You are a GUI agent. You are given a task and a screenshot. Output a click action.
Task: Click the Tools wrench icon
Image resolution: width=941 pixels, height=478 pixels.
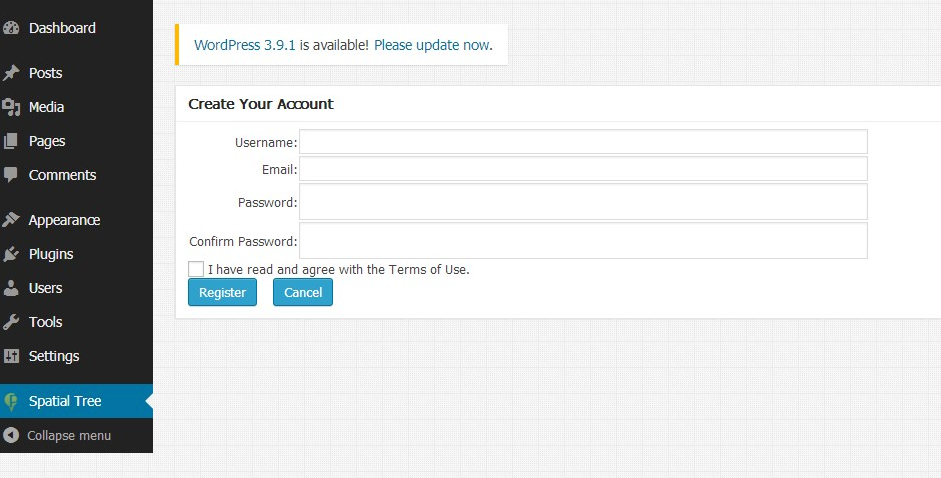pyautogui.click(x=11, y=322)
